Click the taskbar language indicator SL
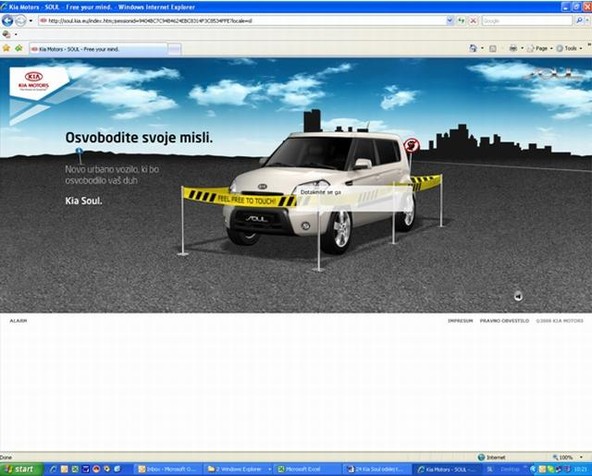The width and height of the screenshot is (592, 476). point(490,469)
